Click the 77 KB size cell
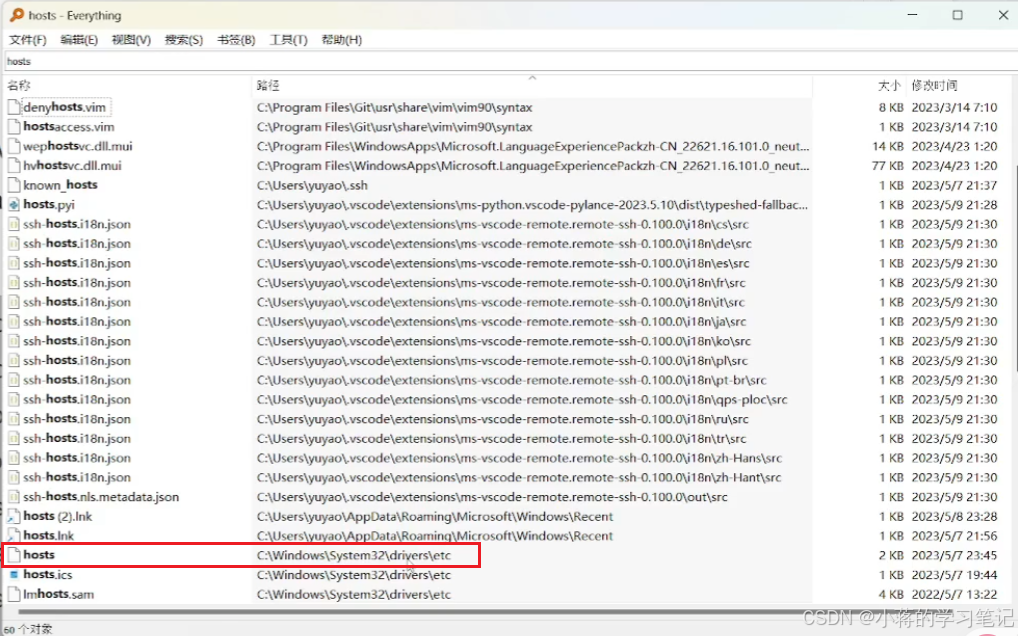 point(888,165)
